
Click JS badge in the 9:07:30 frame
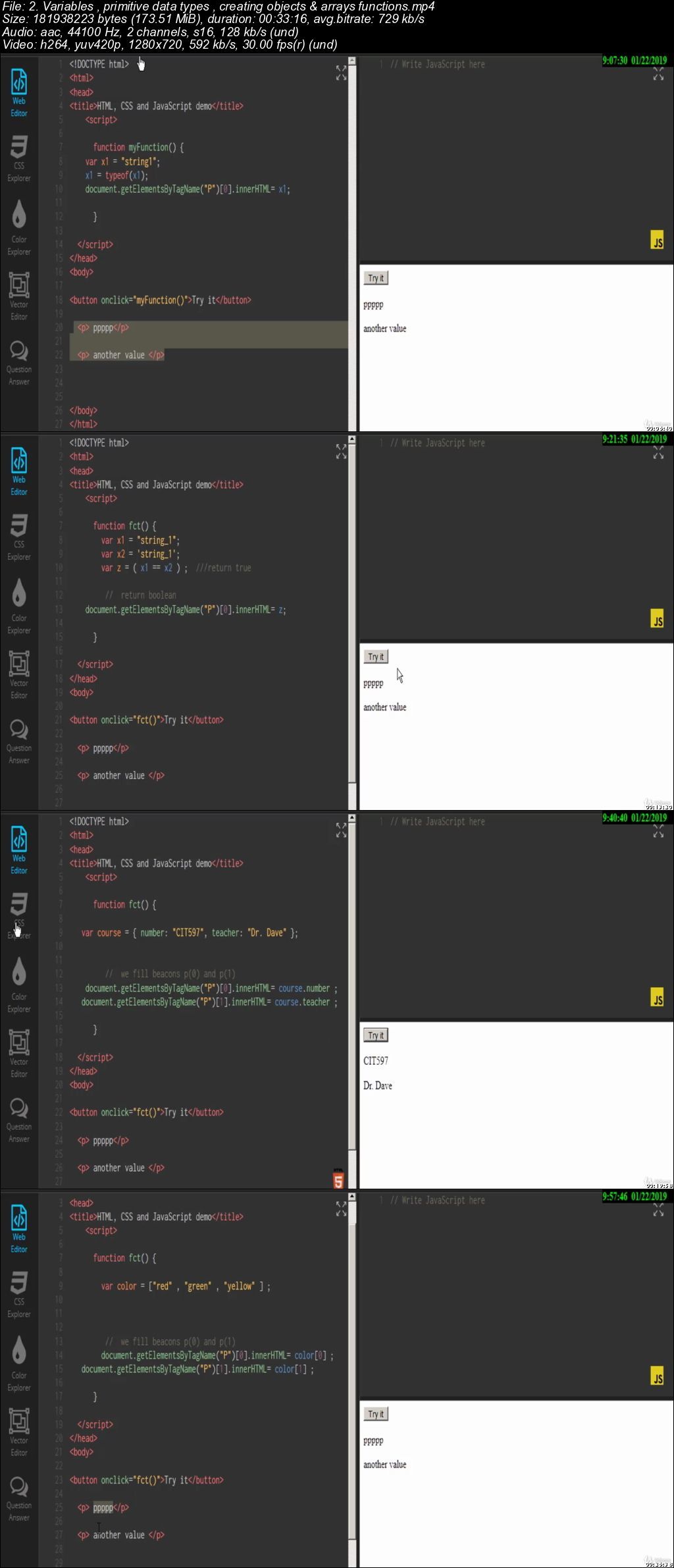[657, 240]
